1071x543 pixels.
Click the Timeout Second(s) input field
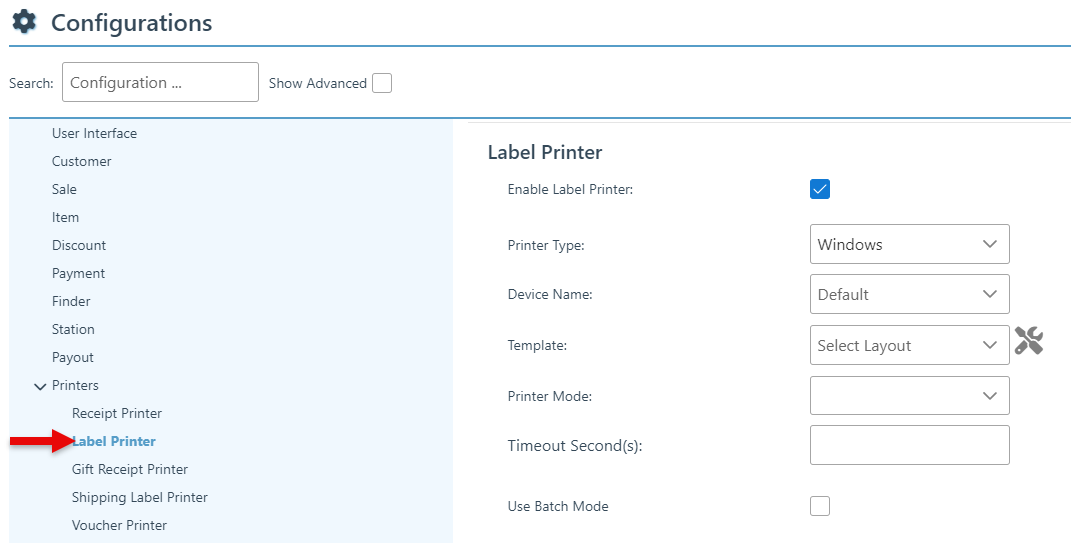pos(909,445)
